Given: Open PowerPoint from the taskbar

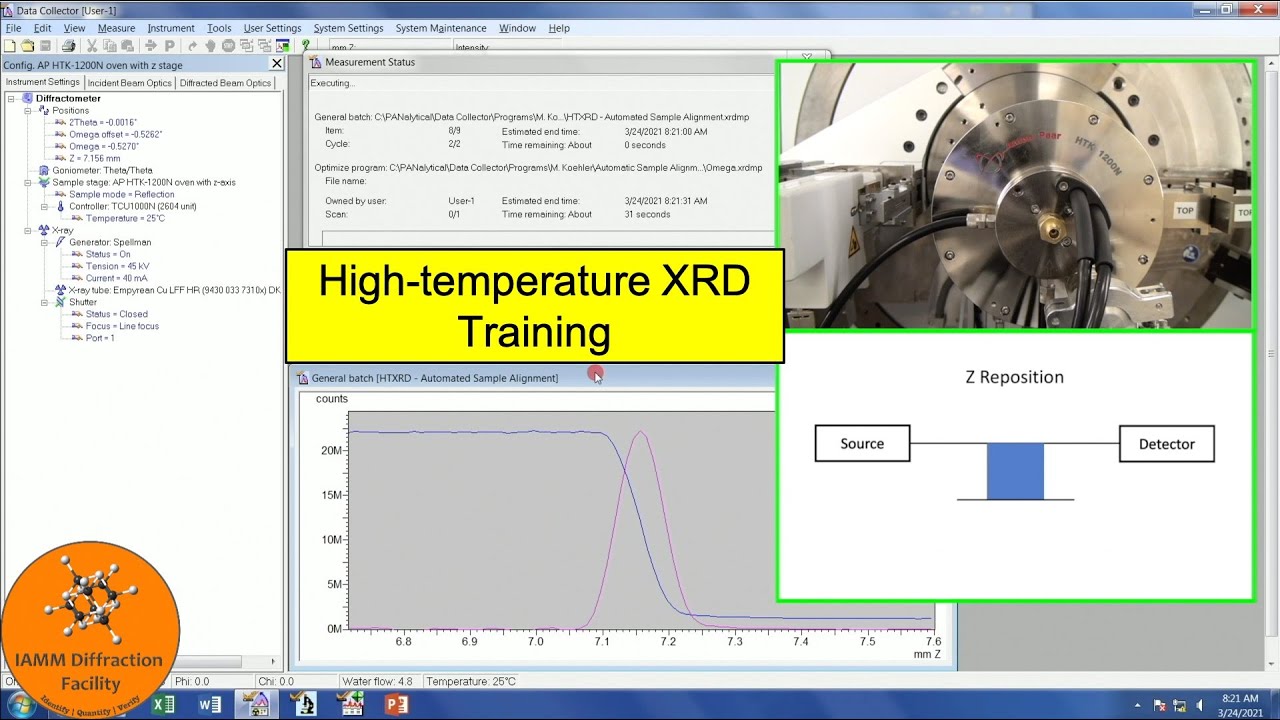Looking at the screenshot, I should click(x=397, y=704).
